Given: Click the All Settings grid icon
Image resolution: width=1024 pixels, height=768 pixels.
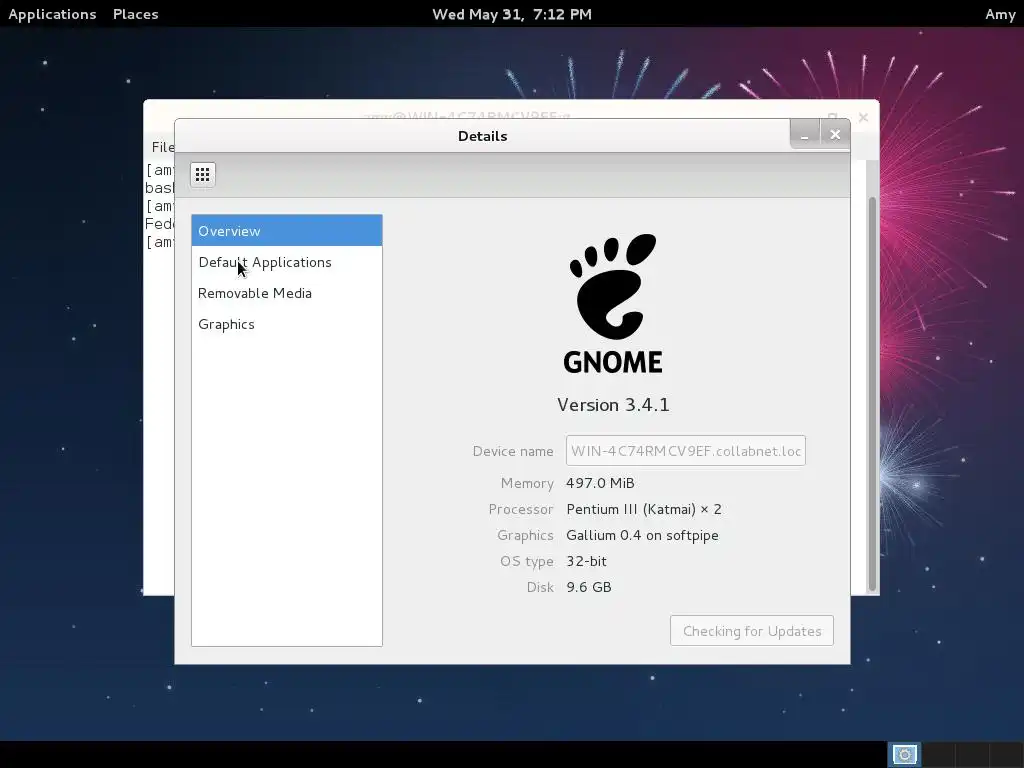Looking at the screenshot, I should click(202, 174).
